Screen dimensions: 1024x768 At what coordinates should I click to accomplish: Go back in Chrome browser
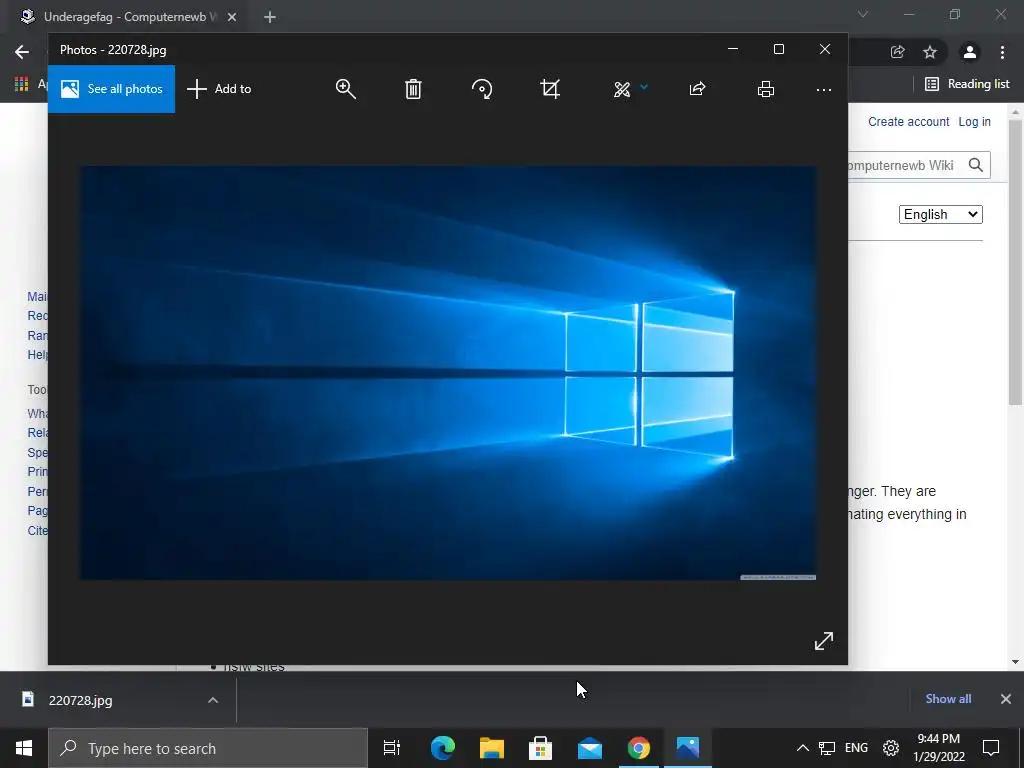tap(22, 52)
